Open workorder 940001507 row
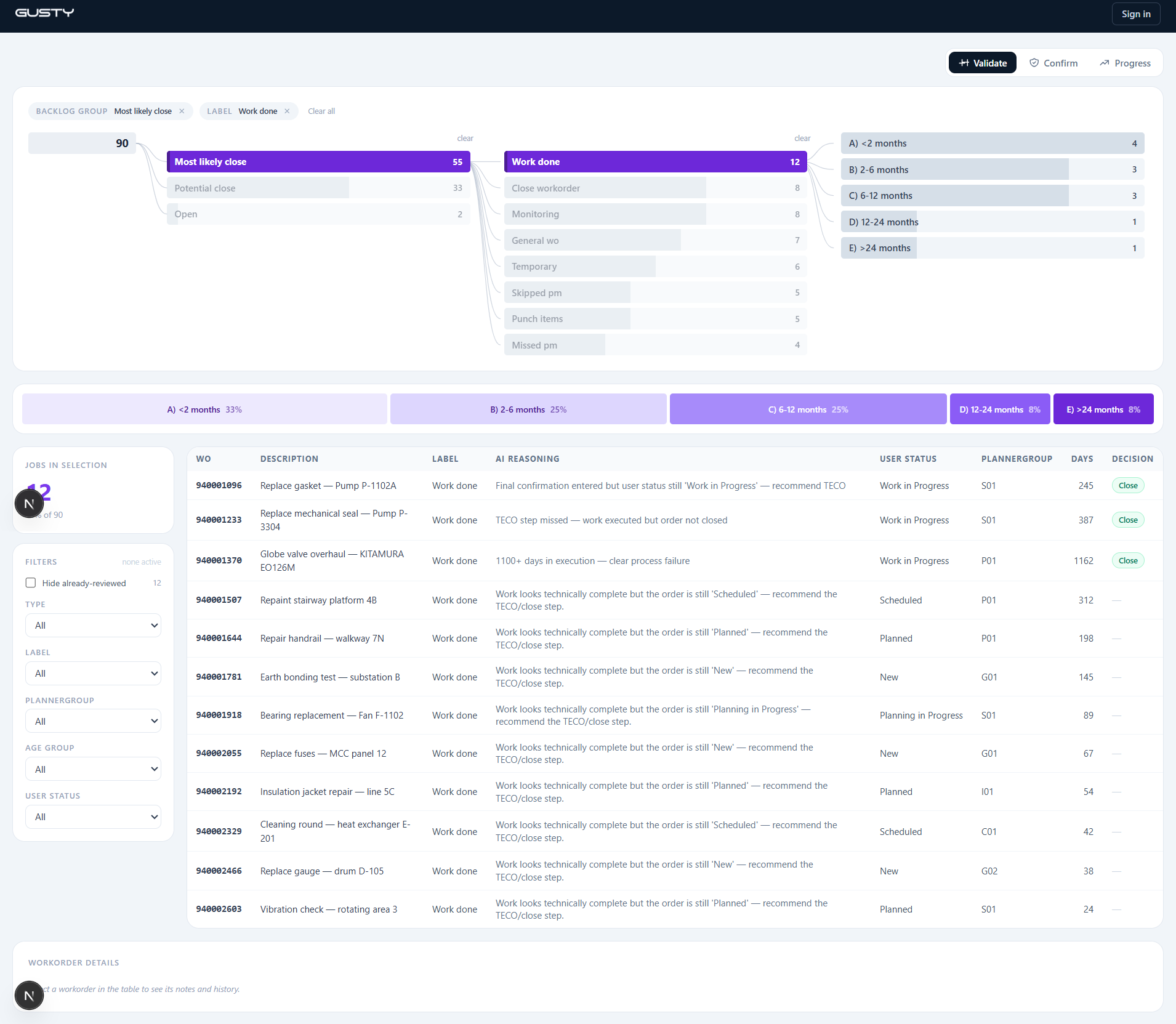 pyautogui.click(x=675, y=600)
